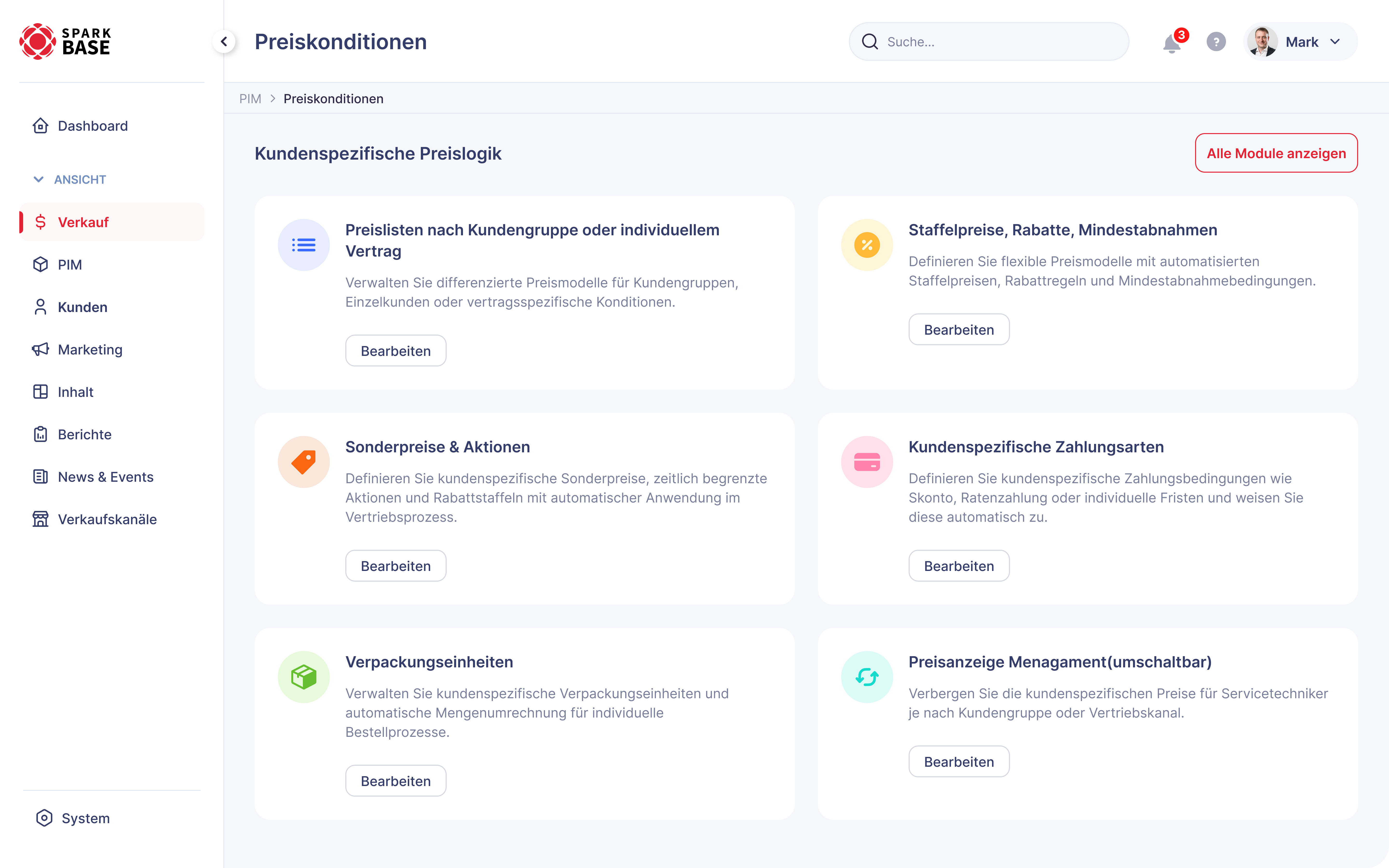
Task: Click the Kunden person icon
Action: tap(40, 306)
